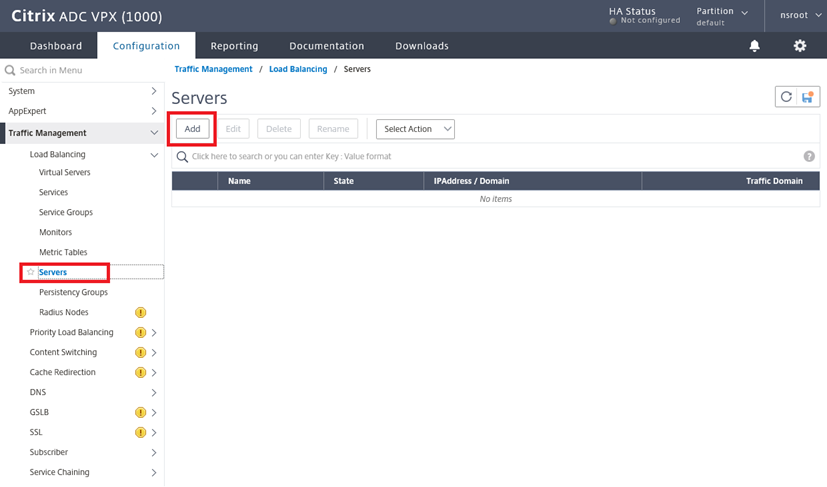Follow the Traffic Management breadcrumb link
Viewport: 827px width, 487px height.
tap(214, 69)
